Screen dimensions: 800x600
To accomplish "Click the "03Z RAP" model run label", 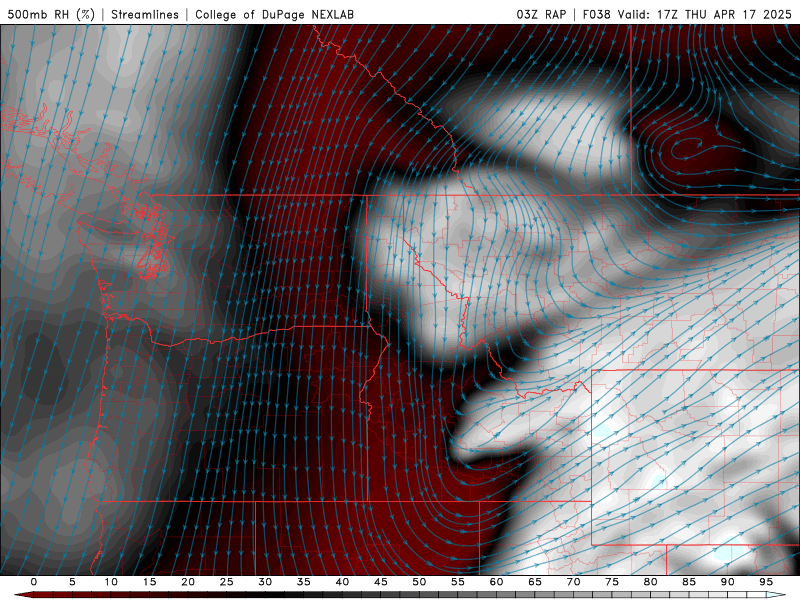I will click(x=541, y=14).
